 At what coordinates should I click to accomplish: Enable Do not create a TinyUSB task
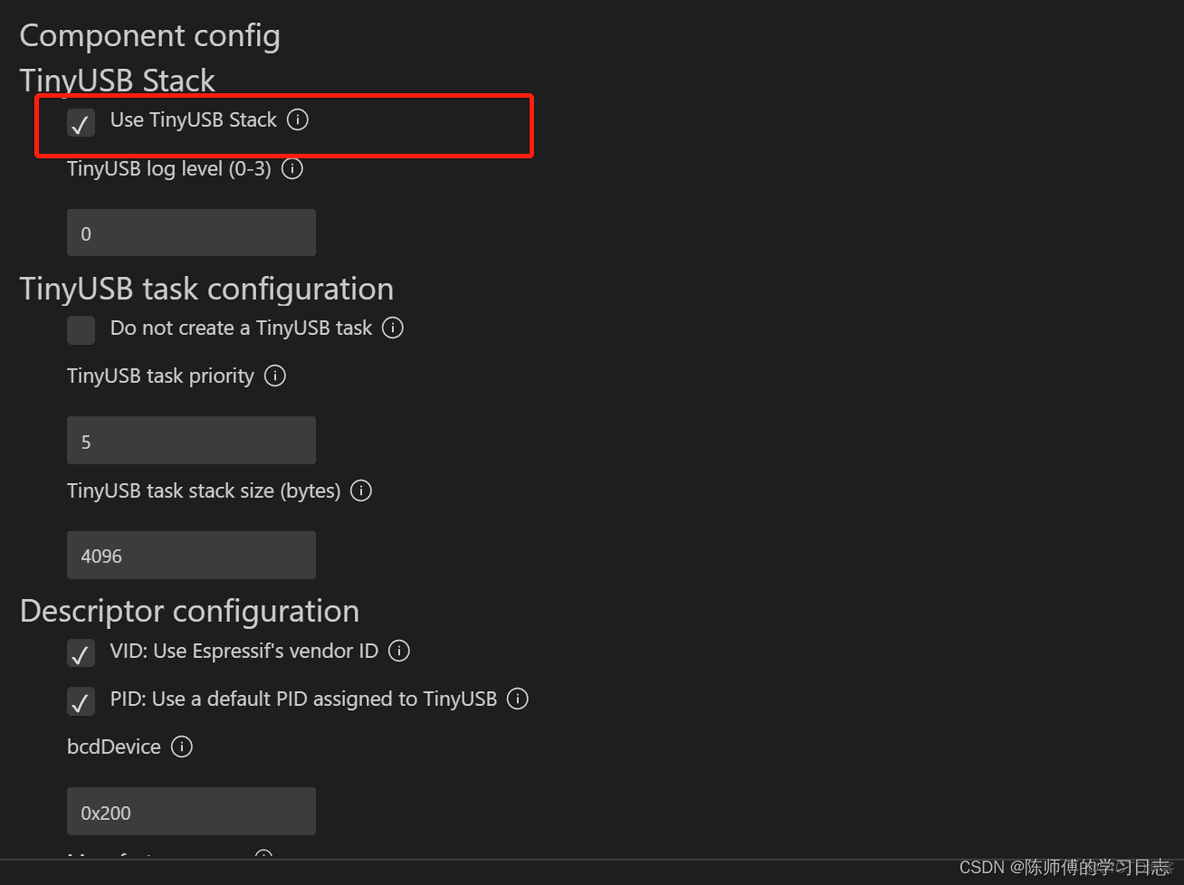pos(81,330)
